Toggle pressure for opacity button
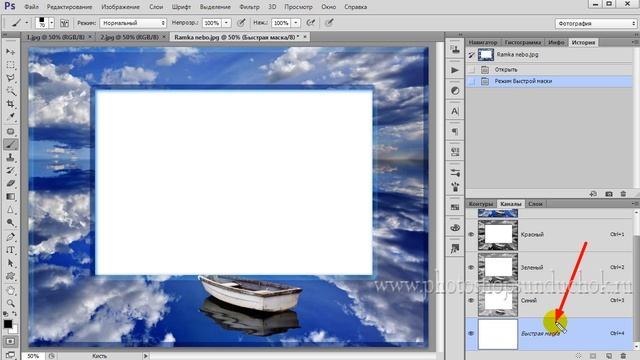 241,23
